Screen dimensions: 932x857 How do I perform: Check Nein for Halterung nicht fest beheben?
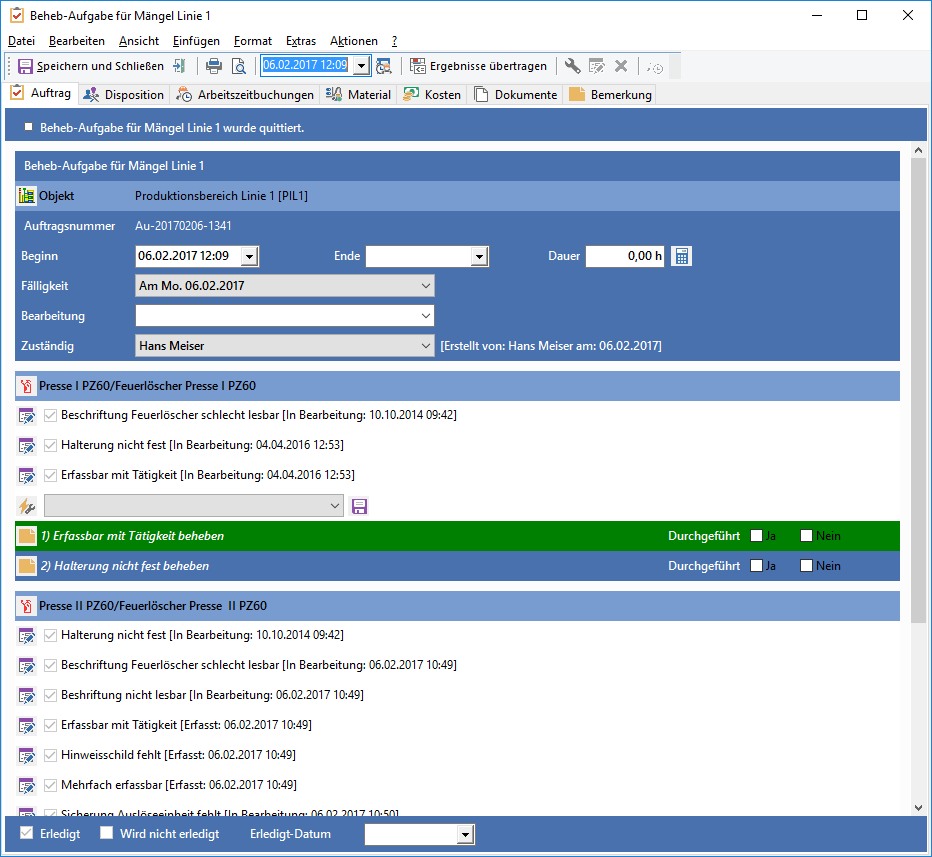(x=807, y=565)
